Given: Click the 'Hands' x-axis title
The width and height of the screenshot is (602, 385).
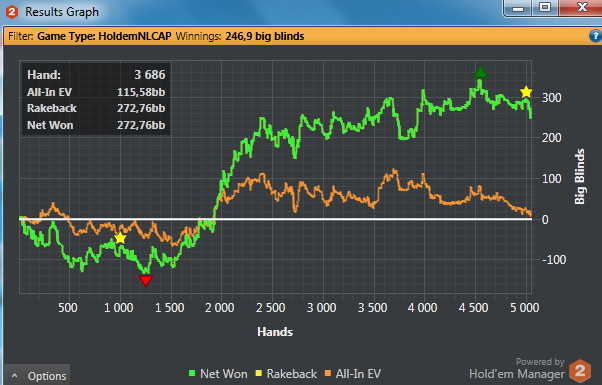Looking at the screenshot, I should pos(275,332).
